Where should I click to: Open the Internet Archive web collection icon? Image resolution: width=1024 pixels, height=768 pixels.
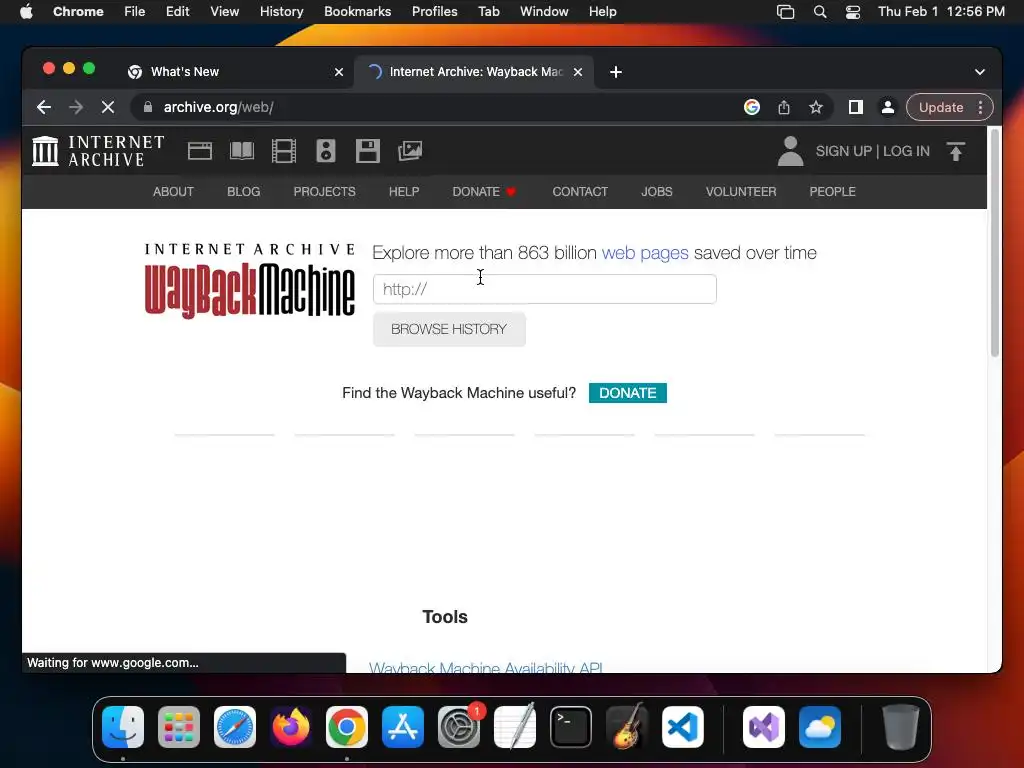pos(200,151)
